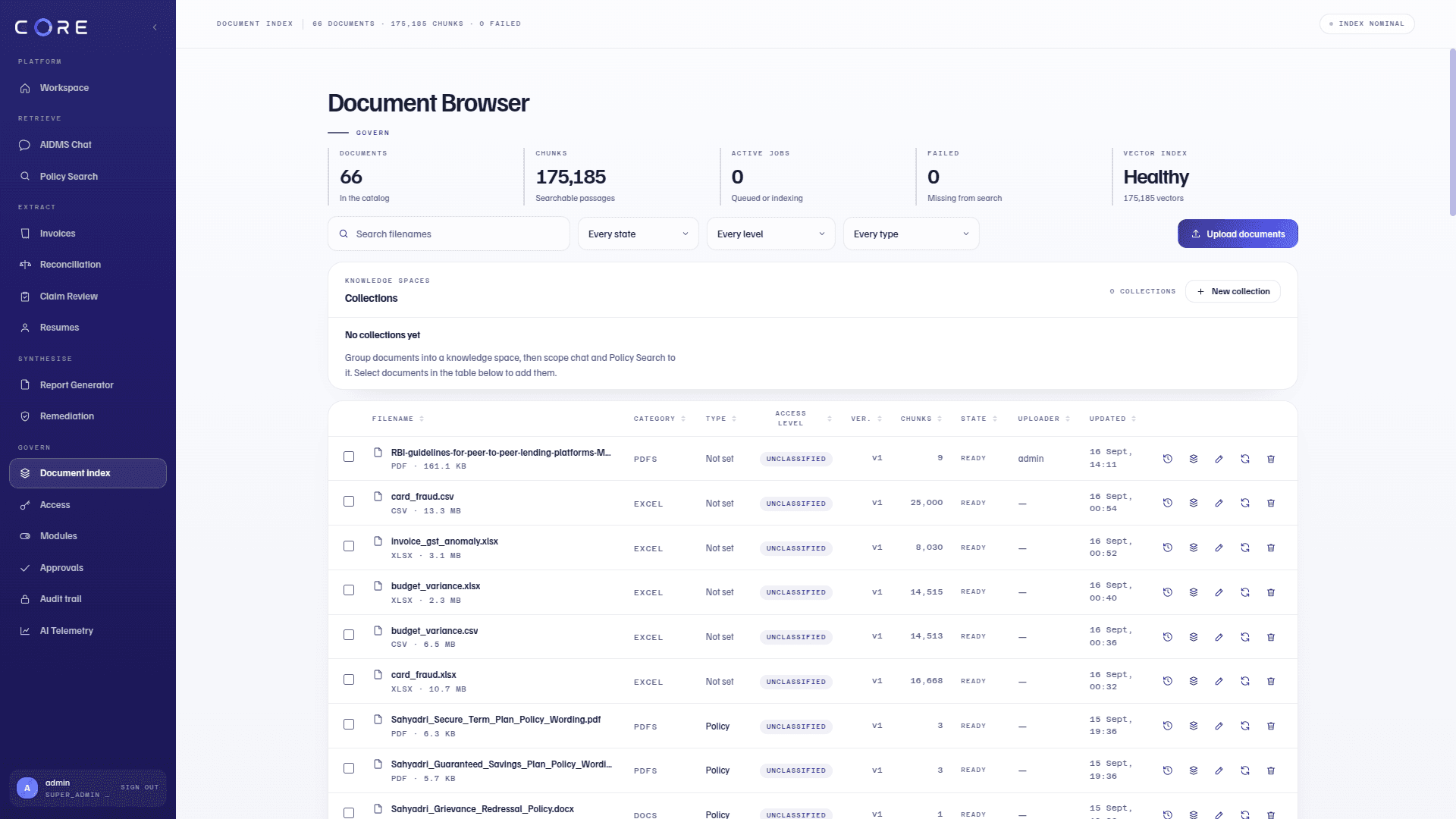This screenshot has height=819, width=1456.
Task: Collapse the sidebar with the chevron icon
Action: 155,27
